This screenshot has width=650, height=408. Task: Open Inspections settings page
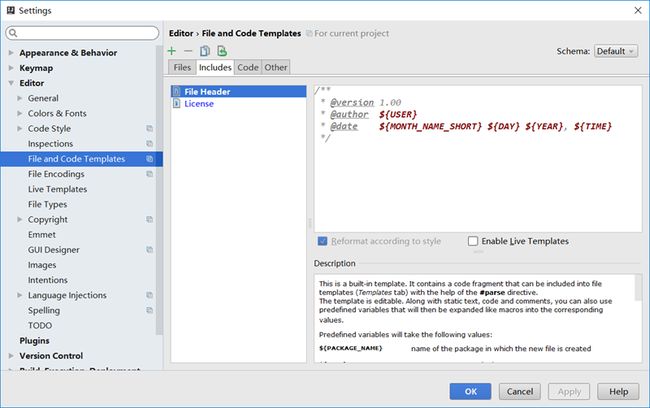[x=50, y=143]
